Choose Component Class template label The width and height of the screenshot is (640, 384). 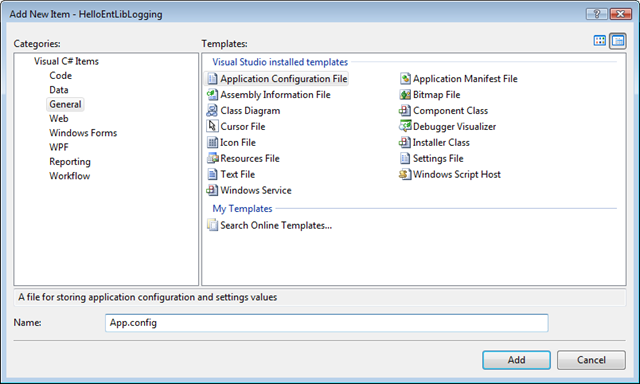(450, 111)
